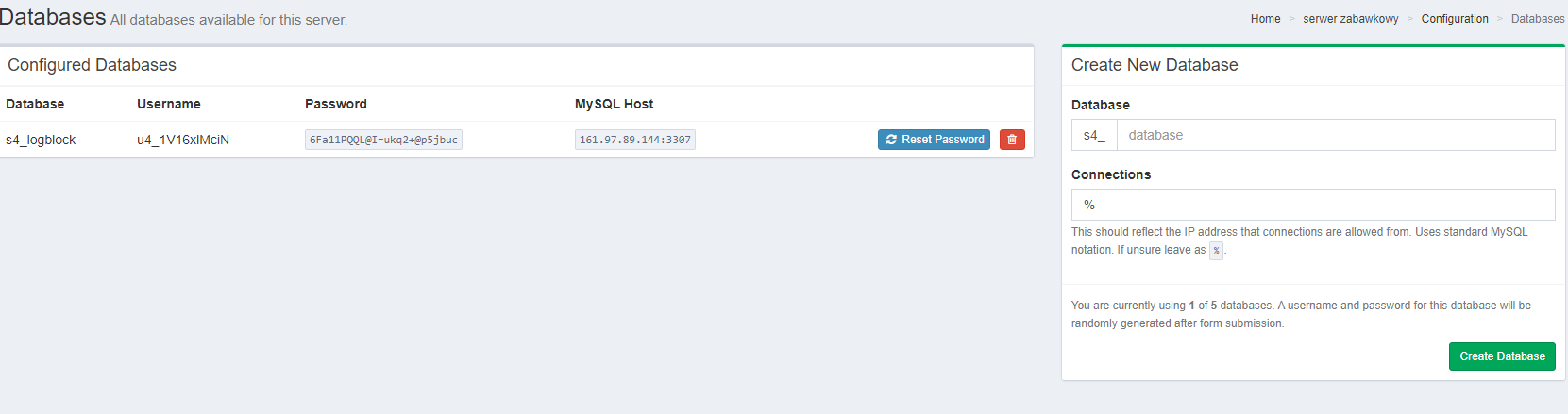Click the Username column header
Screen dimensions: 1568x414
tap(169, 104)
